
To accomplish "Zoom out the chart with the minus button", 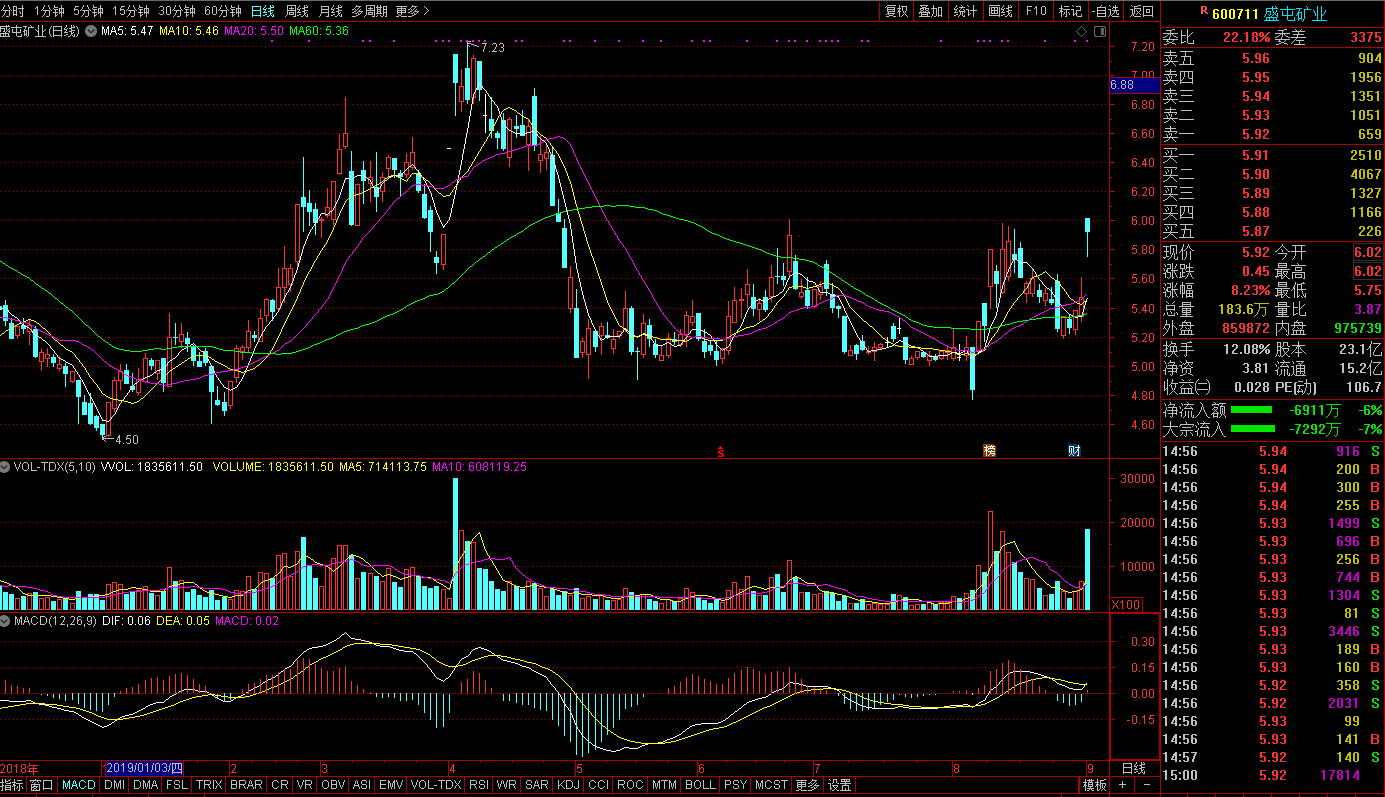I will click(x=1146, y=786).
